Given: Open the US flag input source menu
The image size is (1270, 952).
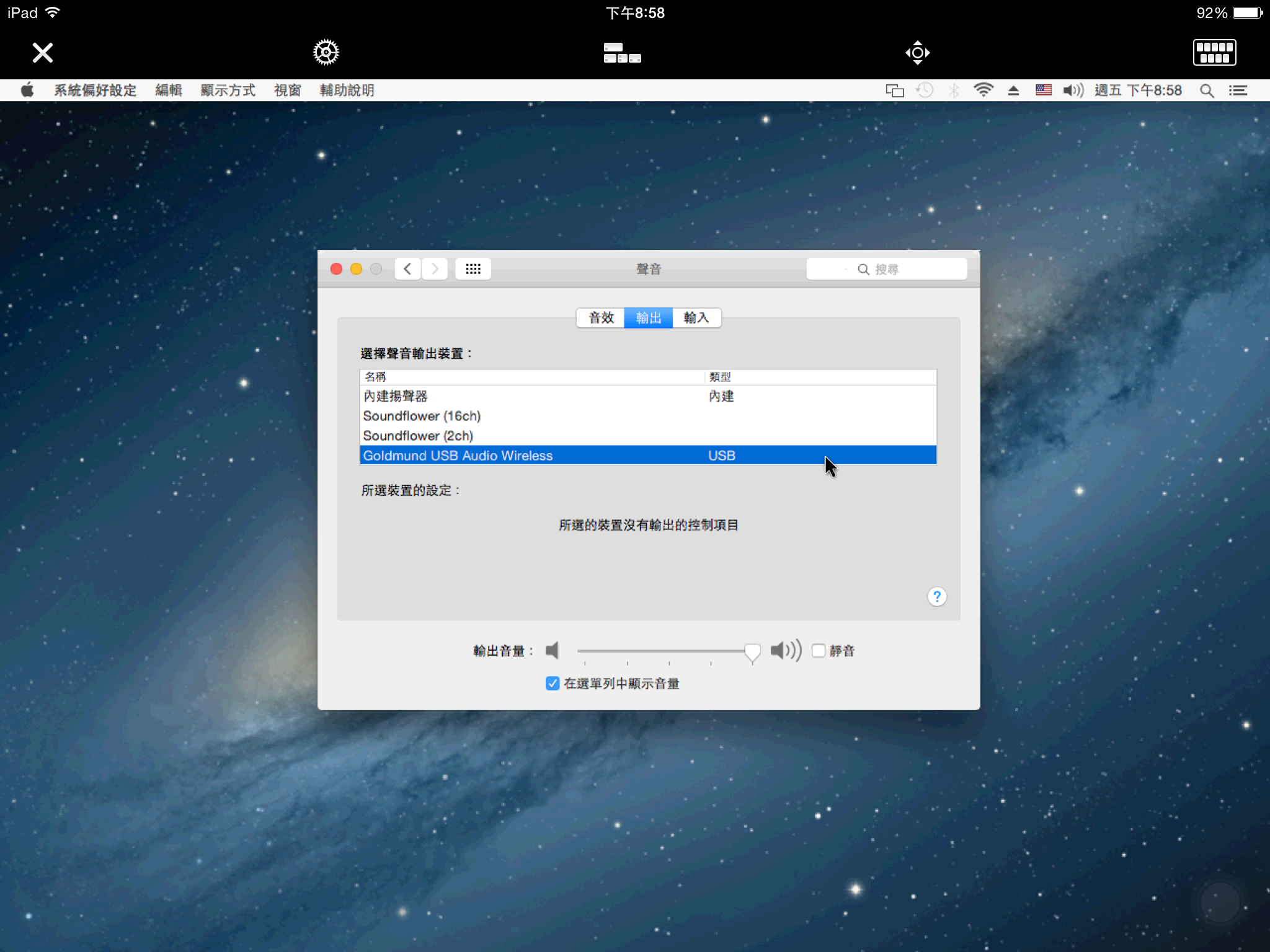Looking at the screenshot, I should point(1044,90).
